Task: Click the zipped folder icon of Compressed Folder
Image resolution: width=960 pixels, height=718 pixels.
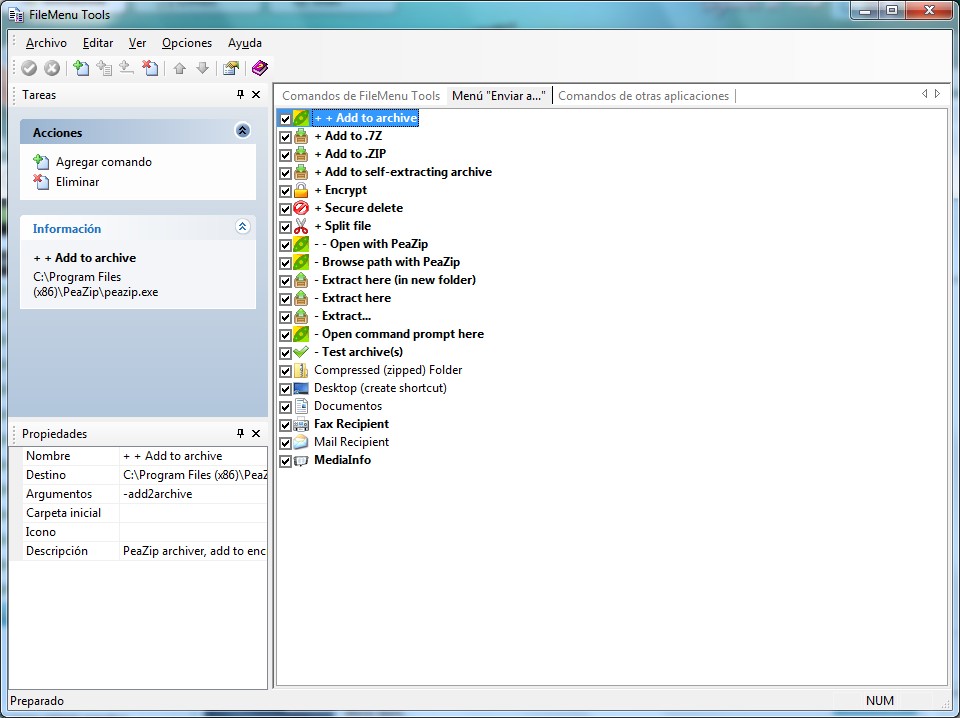Action: point(301,370)
